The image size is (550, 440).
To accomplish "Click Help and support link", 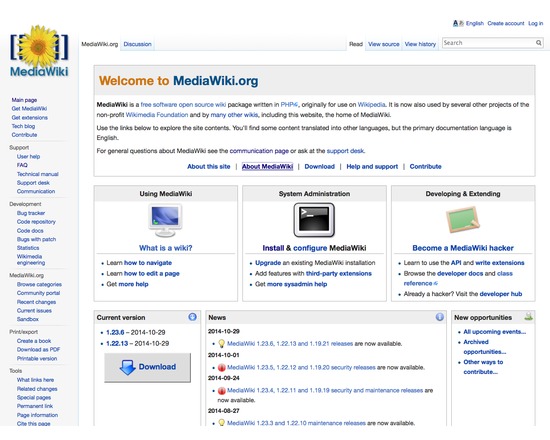I will coord(372,167).
